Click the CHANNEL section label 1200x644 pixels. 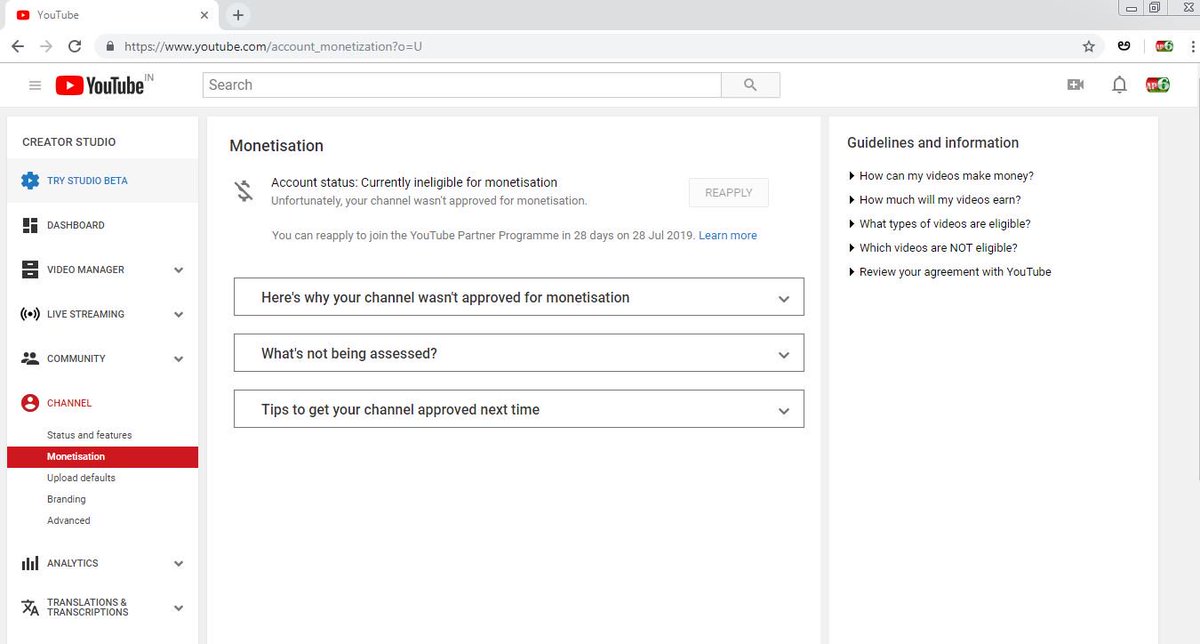click(69, 403)
